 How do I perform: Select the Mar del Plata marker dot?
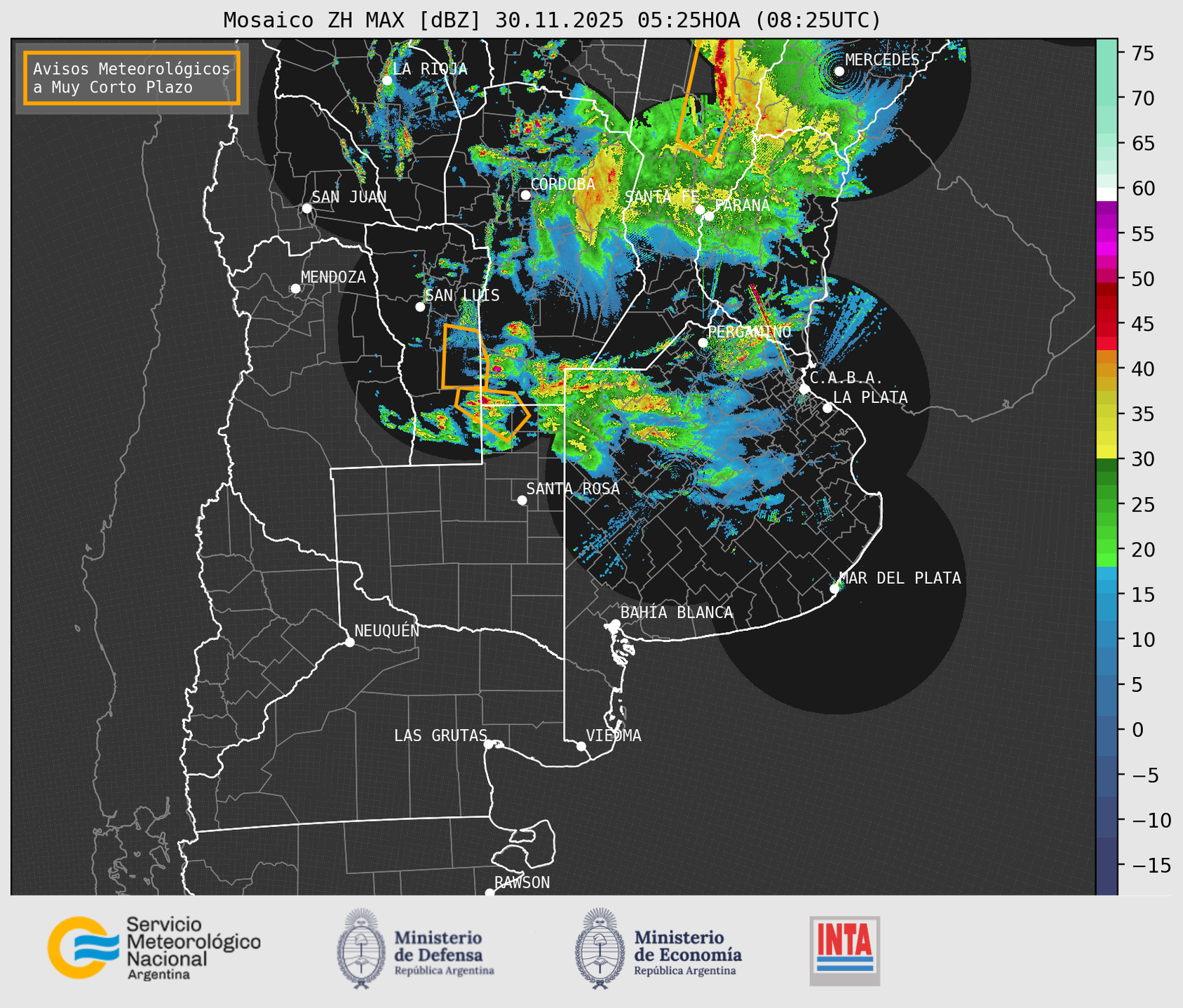[834, 589]
